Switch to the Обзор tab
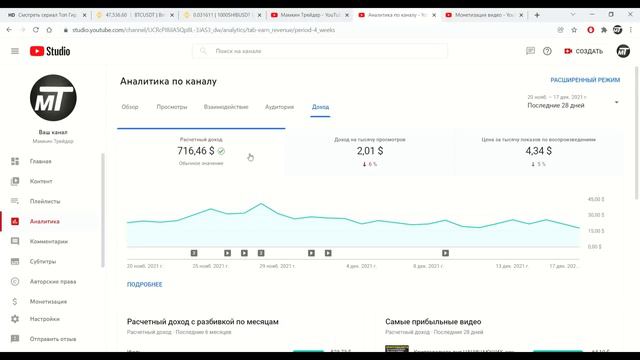This screenshot has height=360, width=640. click(130, 107)
